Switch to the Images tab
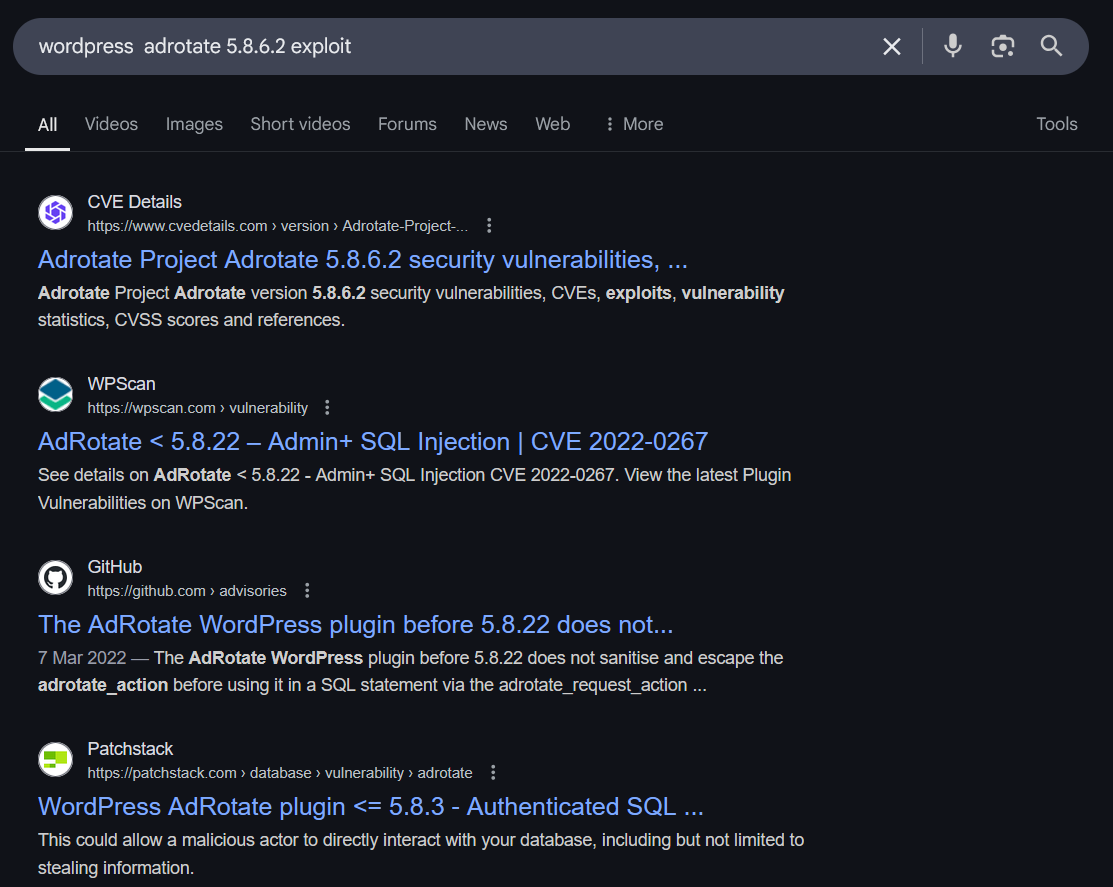The width and height of the screenshot is (1113, 887). coord(194,124)
